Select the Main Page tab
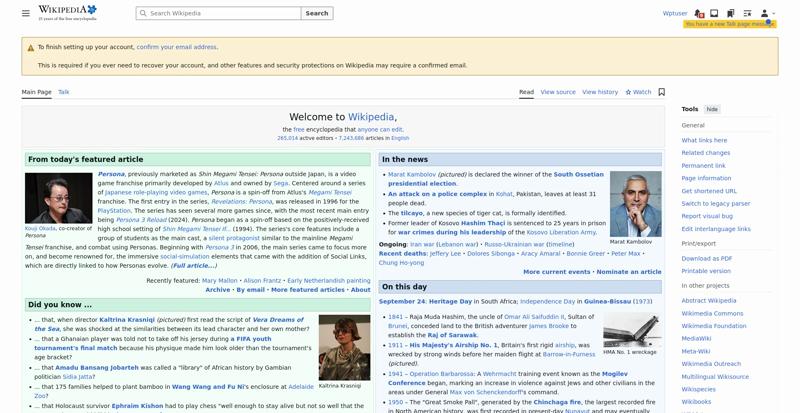800x413 pixels. (x=36, y=92)
